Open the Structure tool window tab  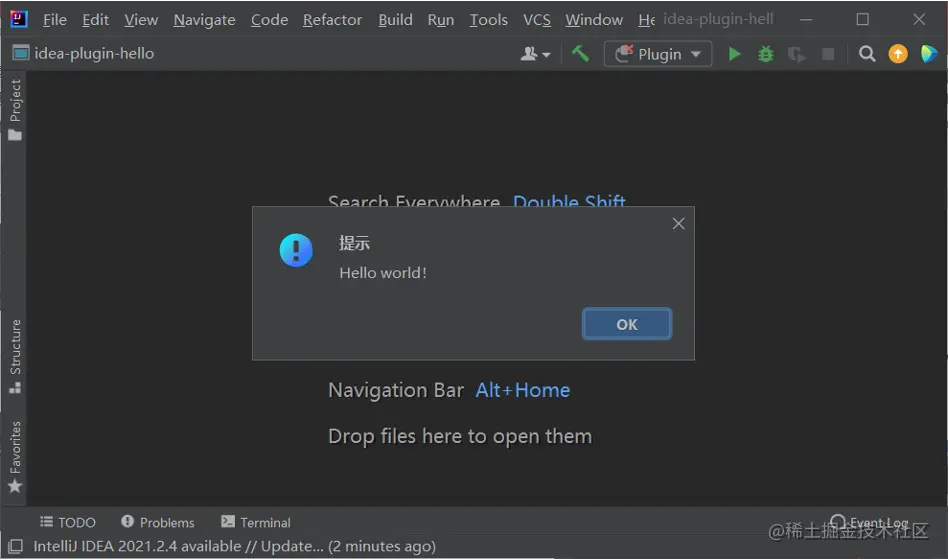point(15,356)
